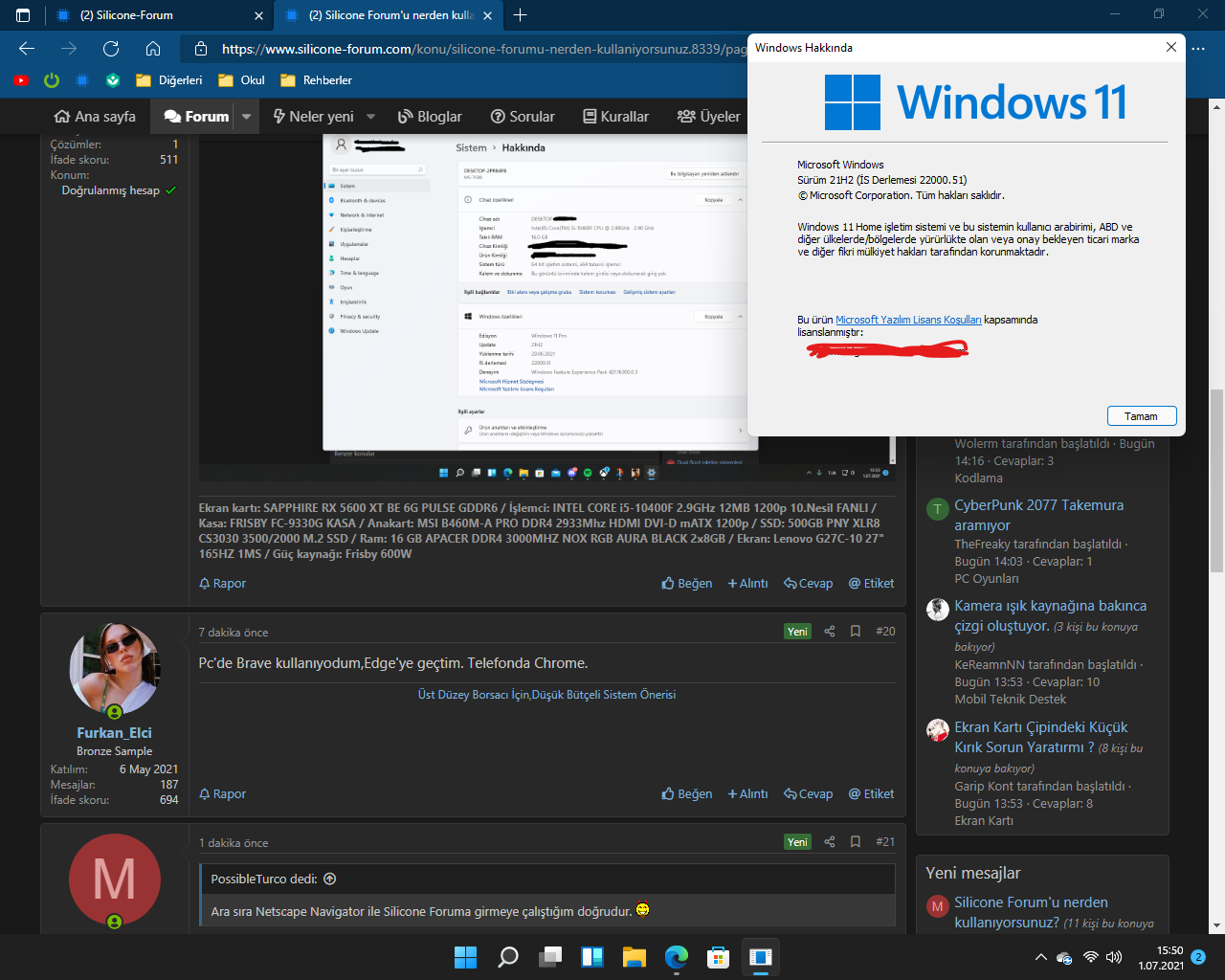Open the Widgets taskbar icon

(592, 957)
